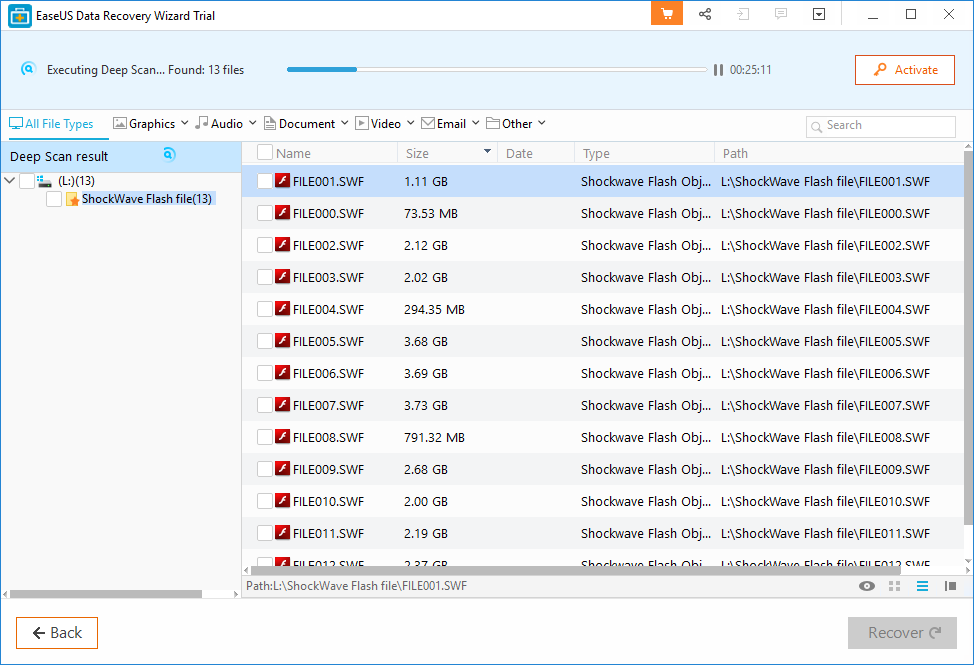
Task: Check the box for FILE008.SWF
Action: tap(265, 437)
